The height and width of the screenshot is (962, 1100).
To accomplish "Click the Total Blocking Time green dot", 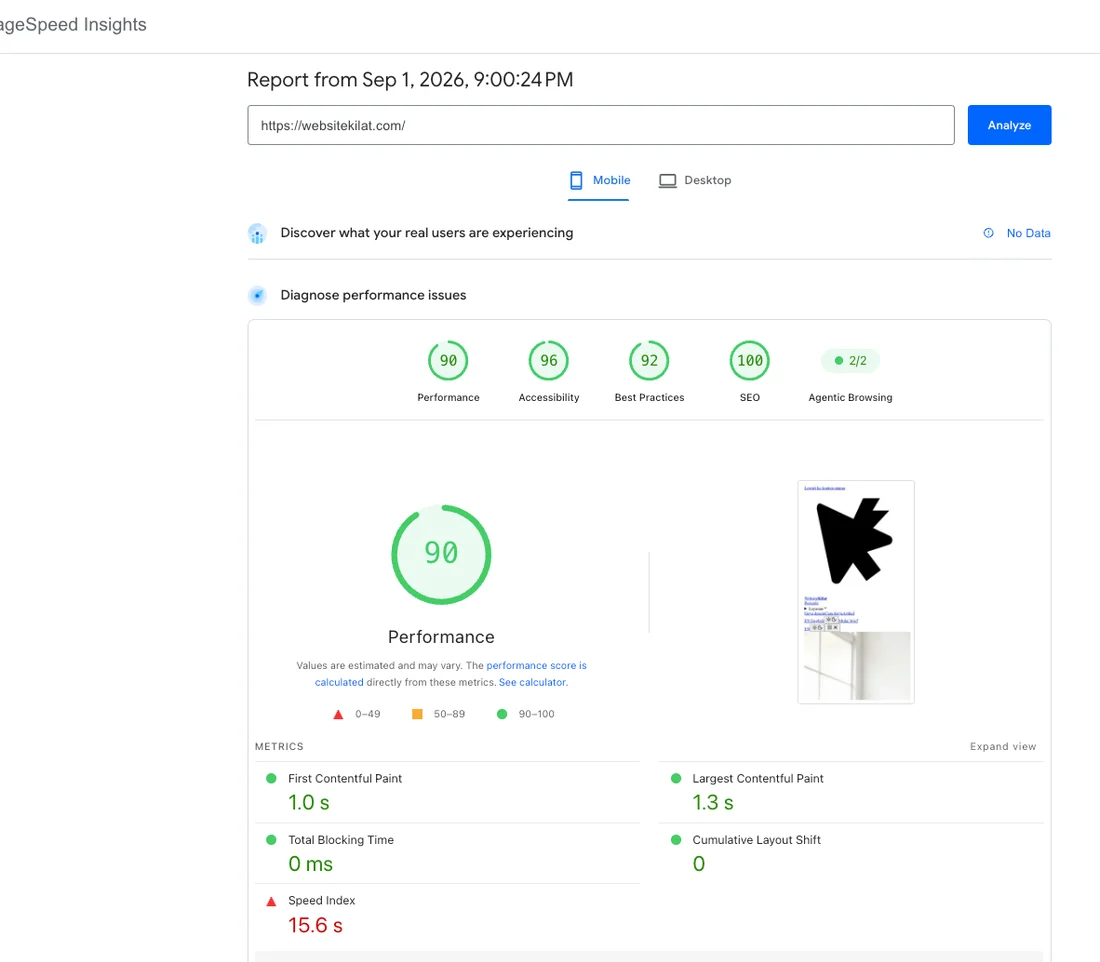I will [271, 840].
